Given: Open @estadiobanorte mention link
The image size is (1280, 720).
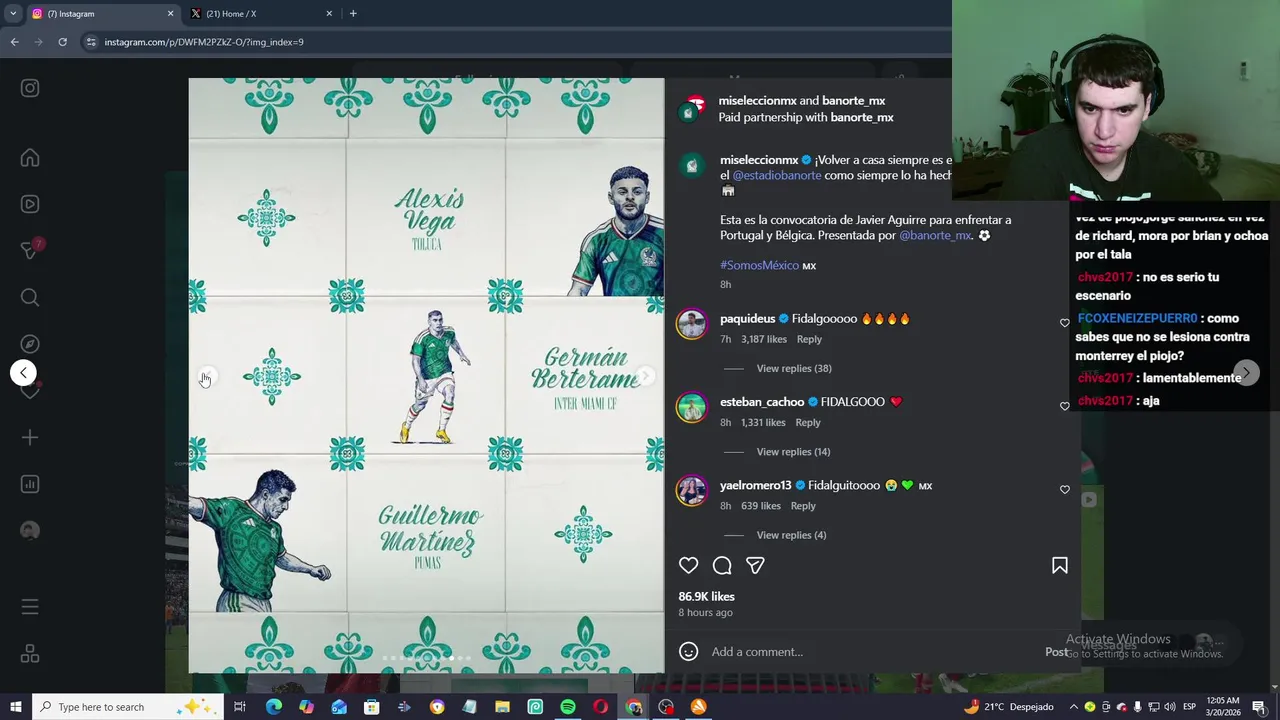Looking at the screenshot, I should (777, 175).
